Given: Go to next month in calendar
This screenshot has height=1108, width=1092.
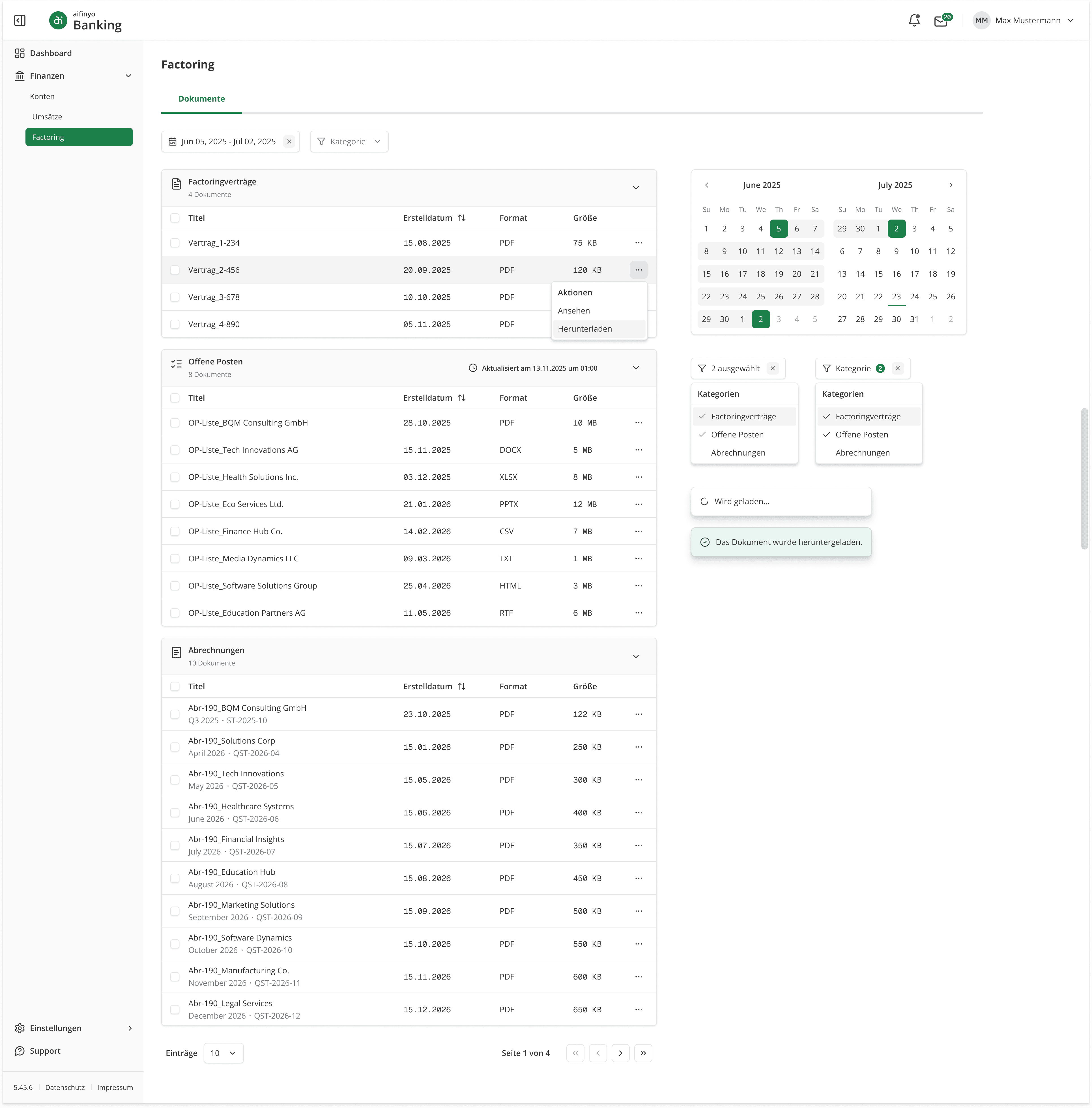Looking at the screenshot, I should (x=950, y=185).
